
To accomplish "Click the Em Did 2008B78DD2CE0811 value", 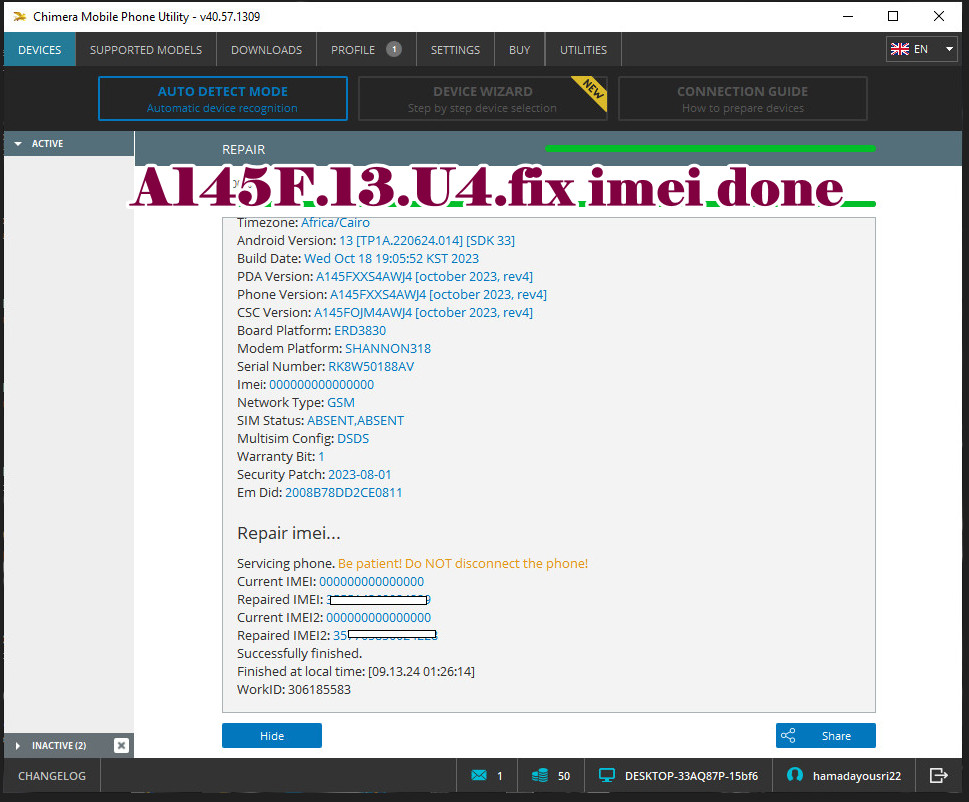I will point(343,492).
